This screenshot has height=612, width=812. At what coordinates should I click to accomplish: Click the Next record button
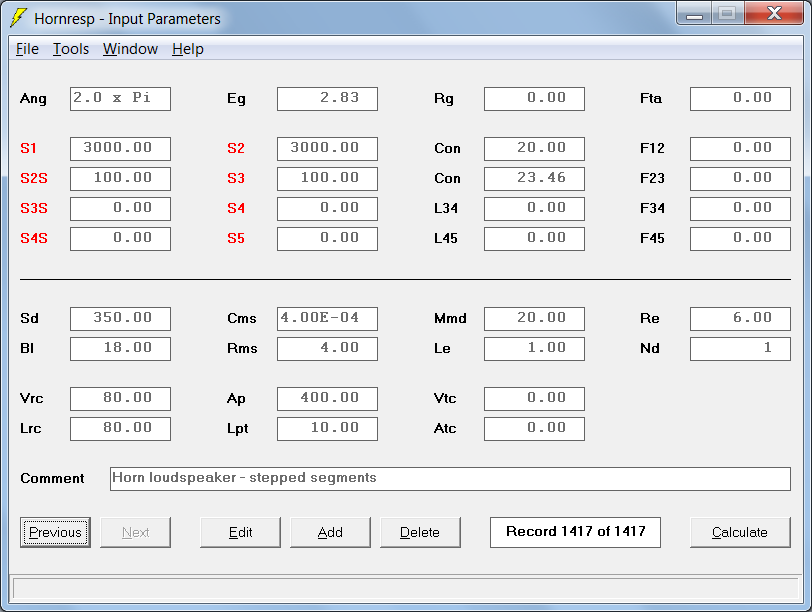point(135,532)
